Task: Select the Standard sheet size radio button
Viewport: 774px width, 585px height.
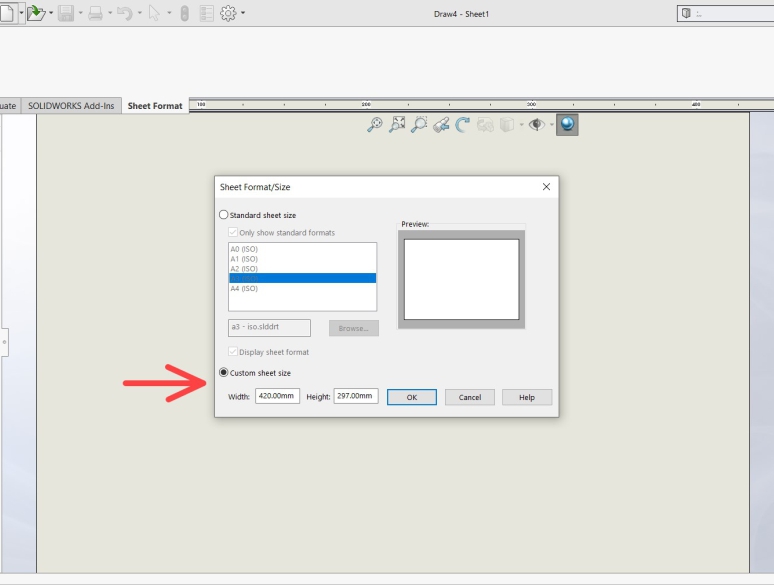Action: click(224, 215)
